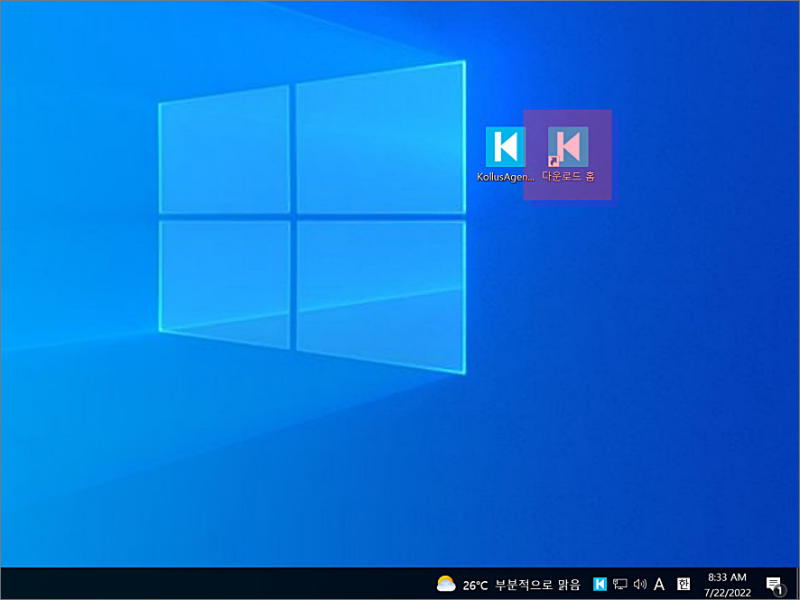Click the Windows logo on the wallpaper
The height and width of the screenshot is (600, 800).
(x=312, y=217)
